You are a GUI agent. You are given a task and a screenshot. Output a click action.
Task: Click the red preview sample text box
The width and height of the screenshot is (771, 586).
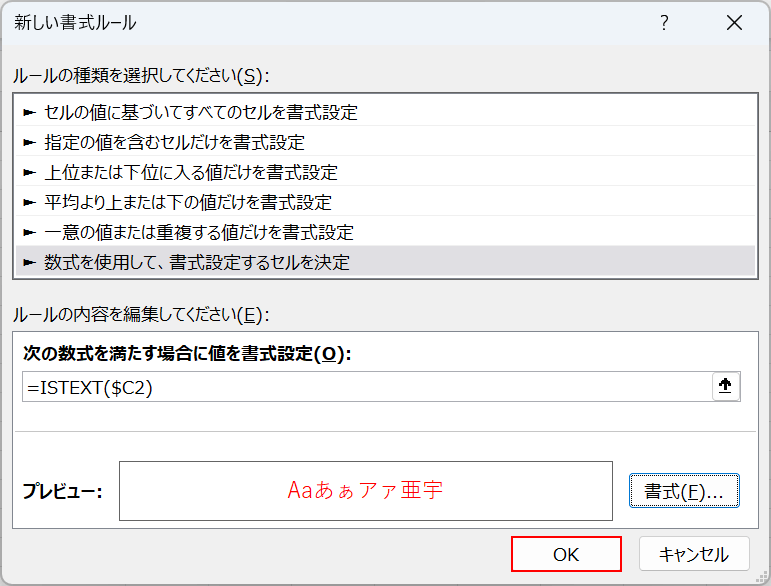click(365, 491)
